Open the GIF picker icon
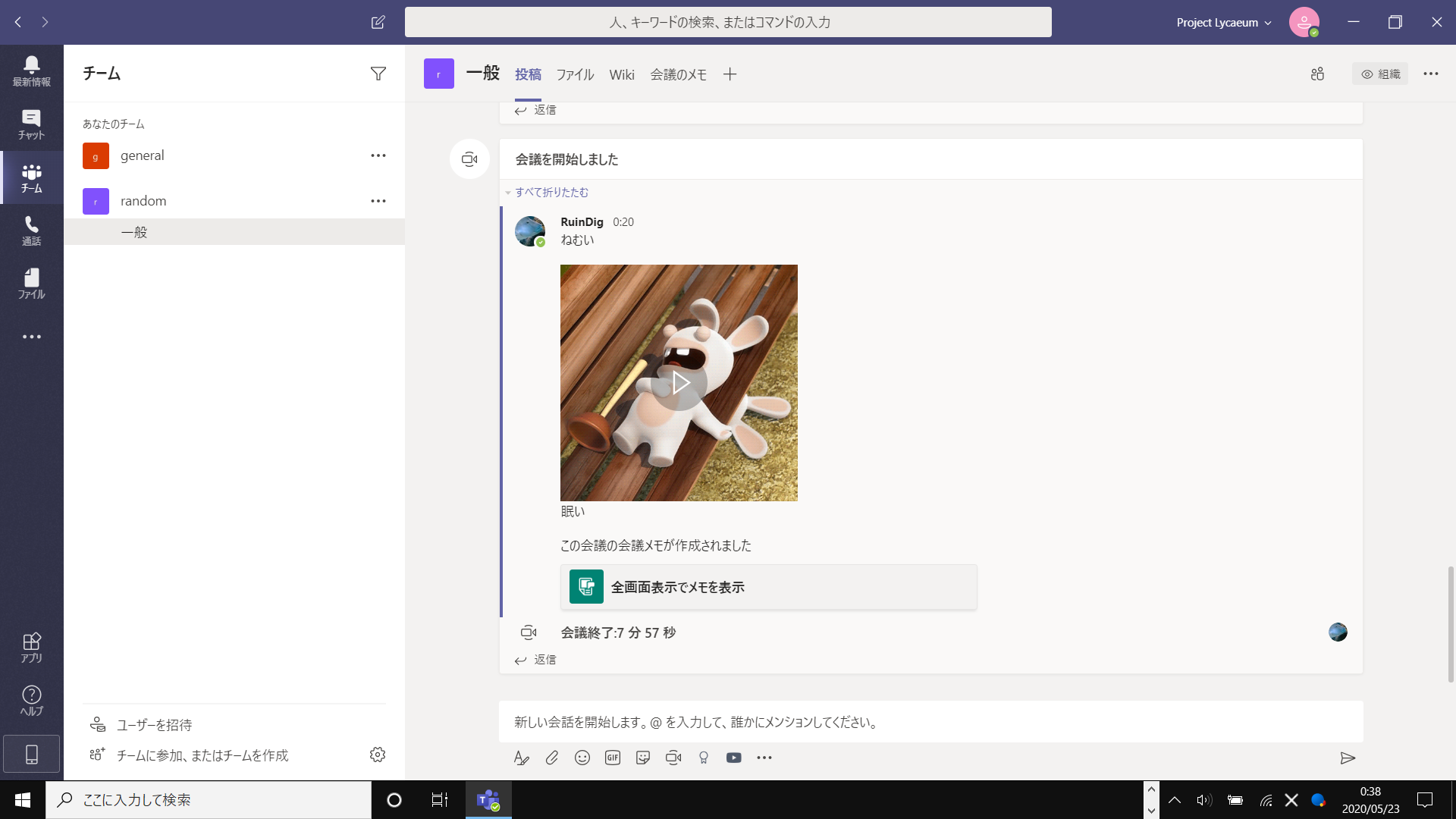The image size is (1456, 819). pyautogui.click(x=613, y=758)
